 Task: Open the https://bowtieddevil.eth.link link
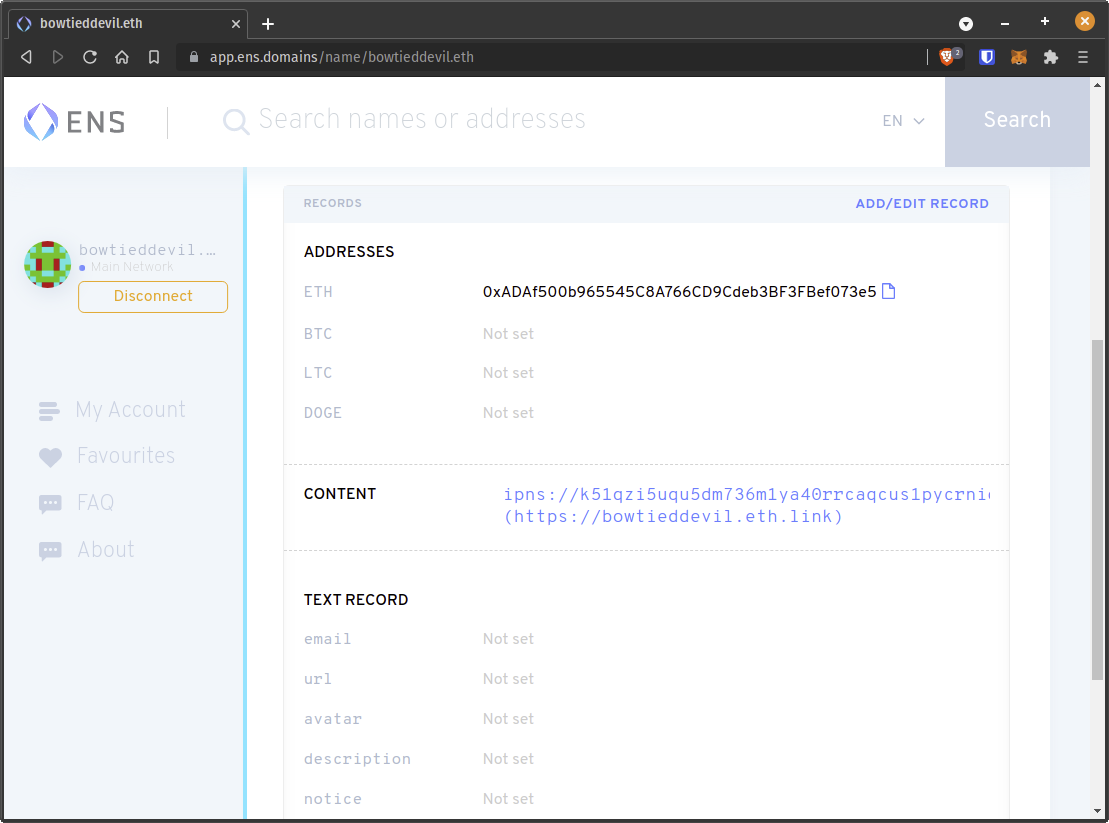[673, 517]
